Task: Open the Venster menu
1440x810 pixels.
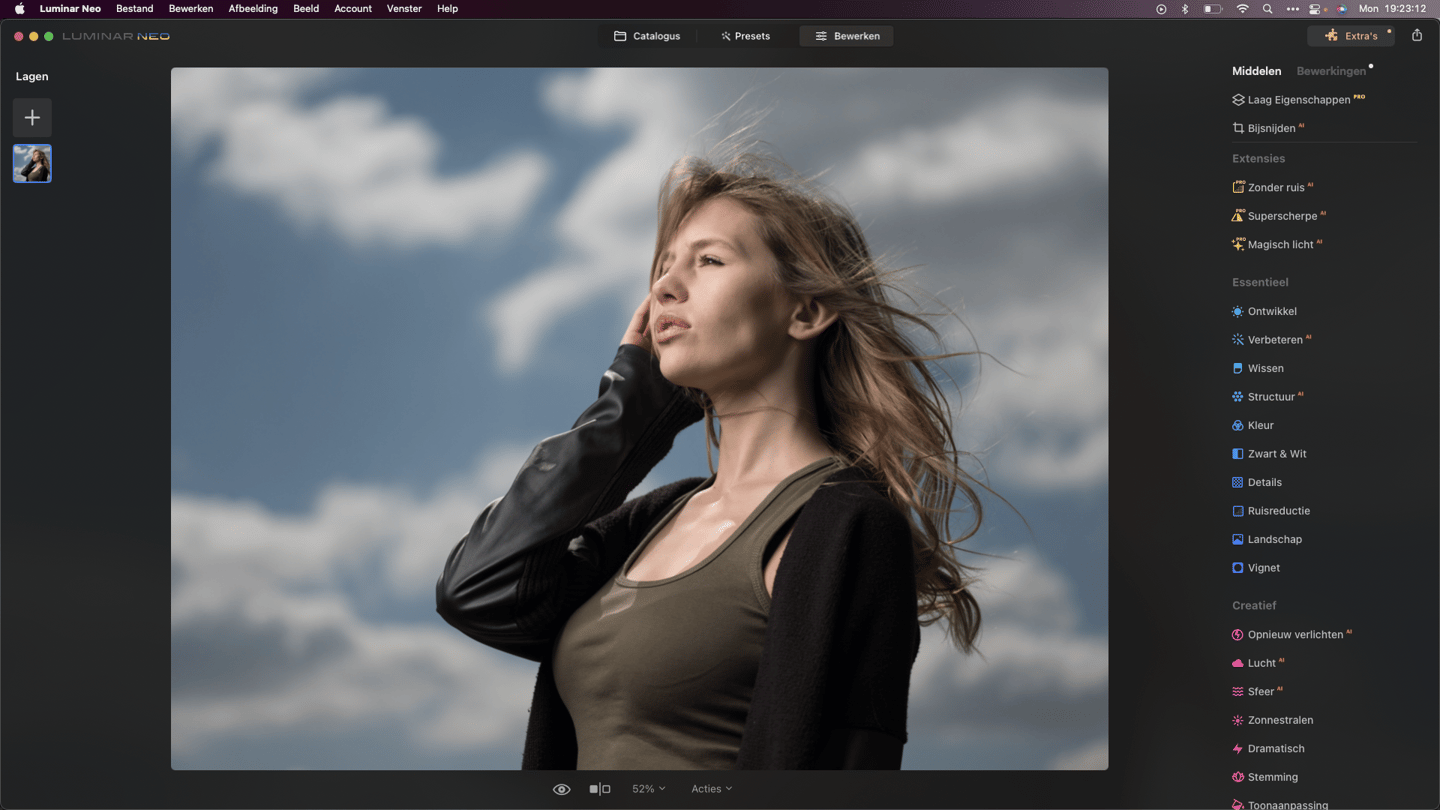Action: tap(405, 9)
